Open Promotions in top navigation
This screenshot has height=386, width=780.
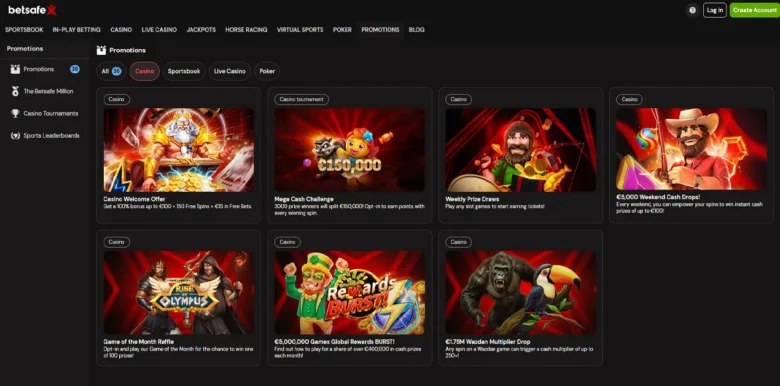click(x=381, y=30)
